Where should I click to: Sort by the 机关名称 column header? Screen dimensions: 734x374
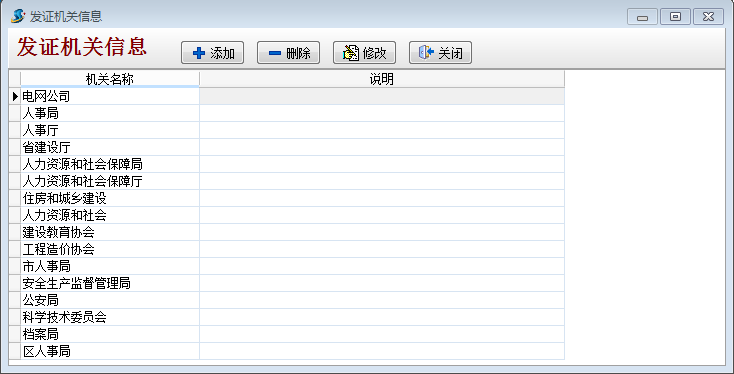pyautogui.click(x=110, y=79)
